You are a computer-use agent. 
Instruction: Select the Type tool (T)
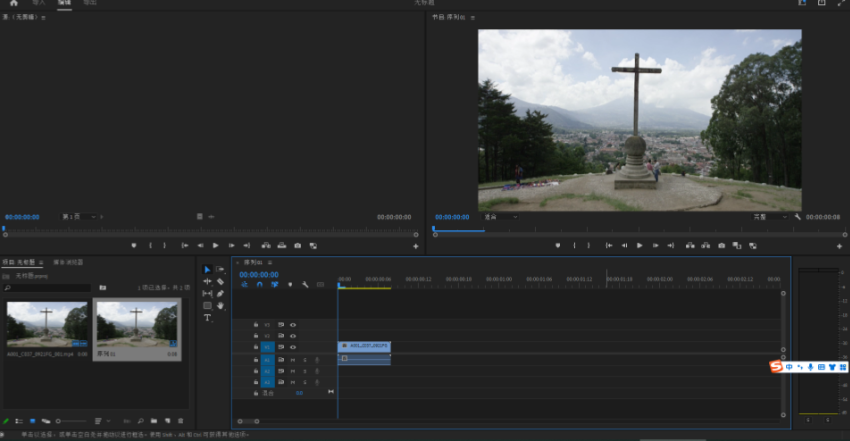pos(208,318)
